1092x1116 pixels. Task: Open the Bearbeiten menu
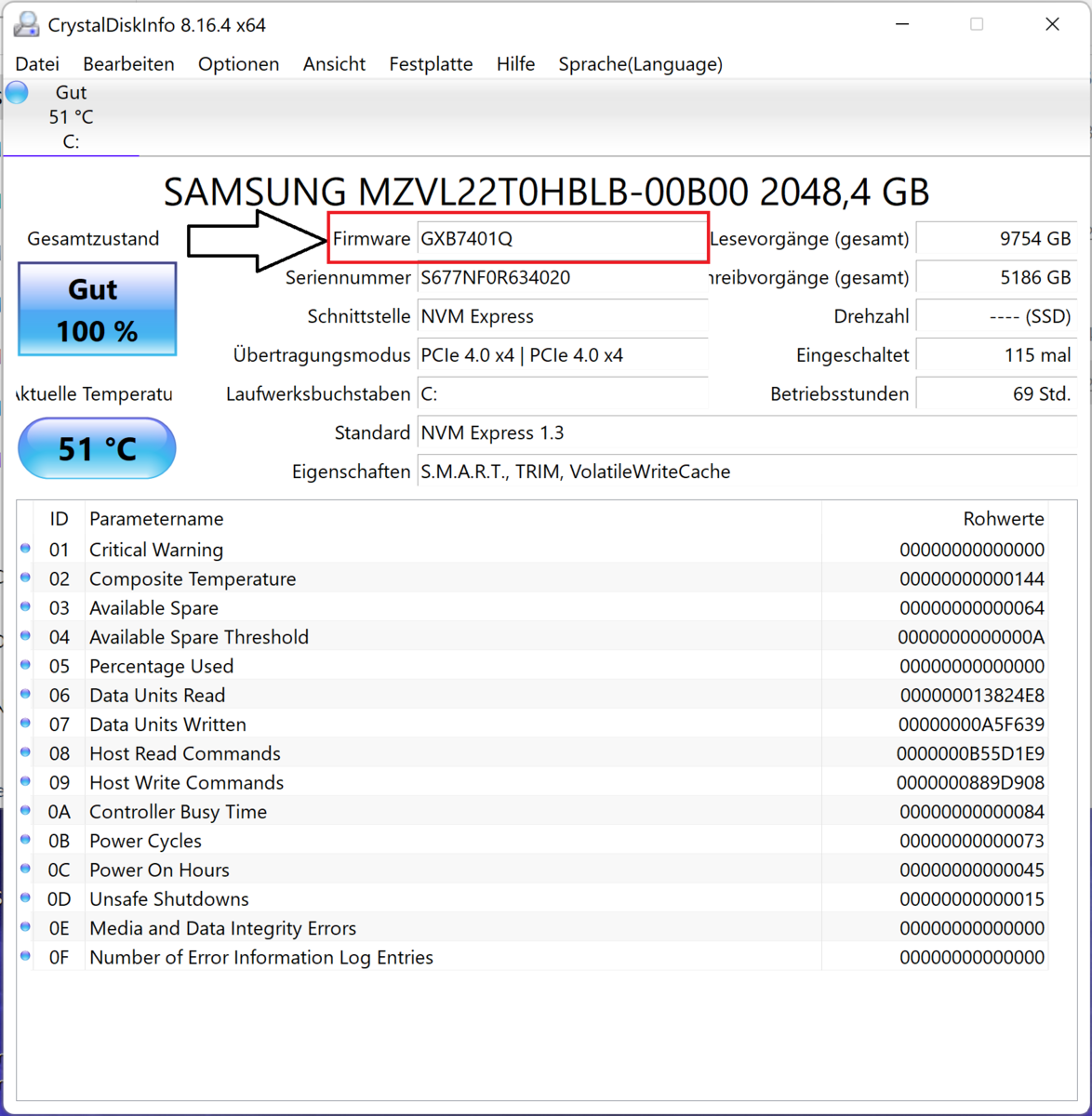tap(128, 64)
